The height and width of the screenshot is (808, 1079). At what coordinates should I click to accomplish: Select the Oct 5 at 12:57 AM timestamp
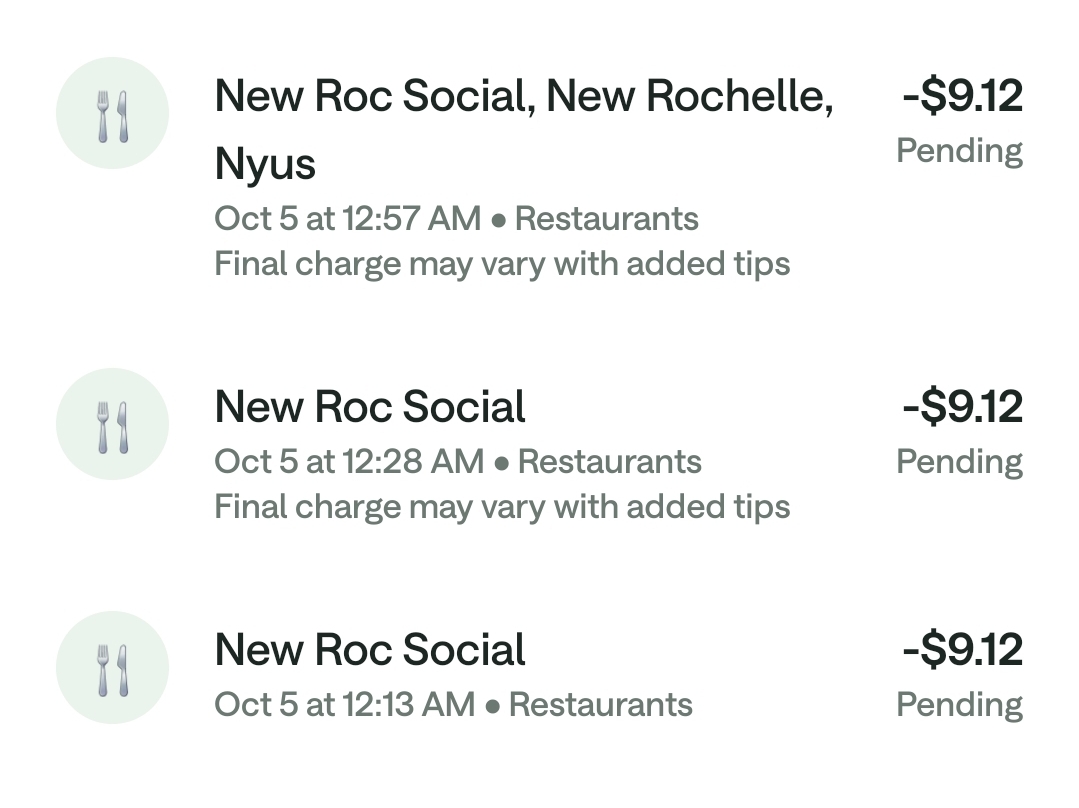(348, 219)
